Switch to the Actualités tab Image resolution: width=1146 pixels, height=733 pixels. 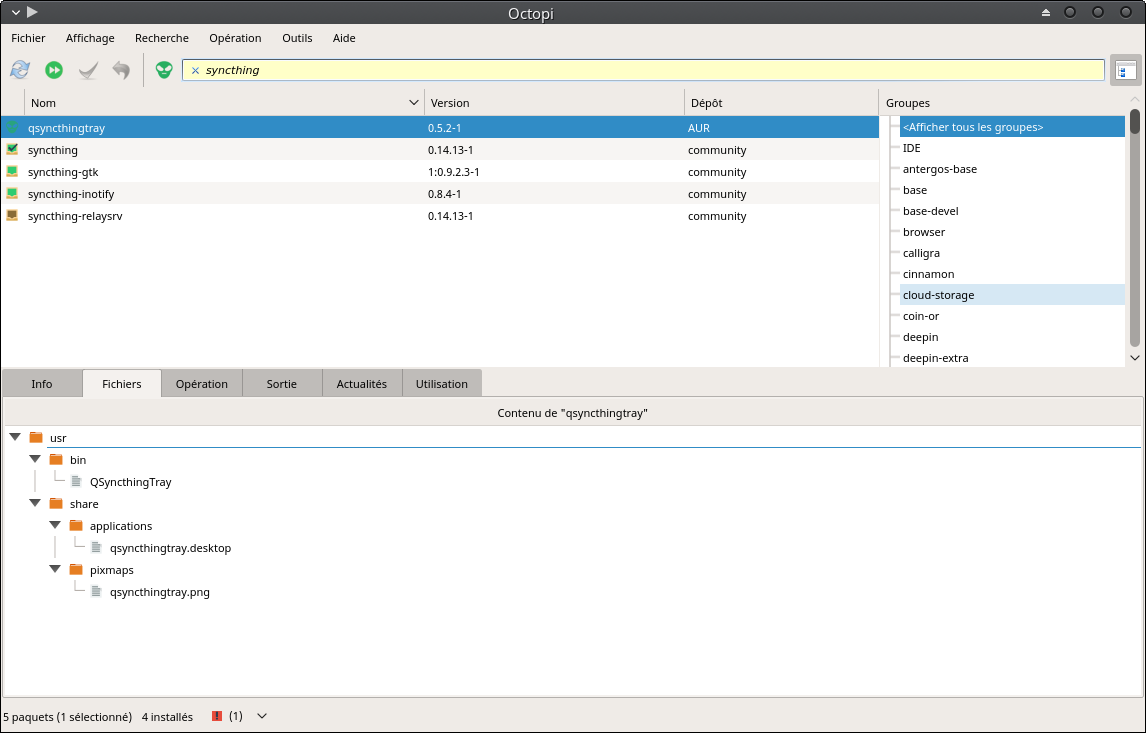click(x=362, y=384)
